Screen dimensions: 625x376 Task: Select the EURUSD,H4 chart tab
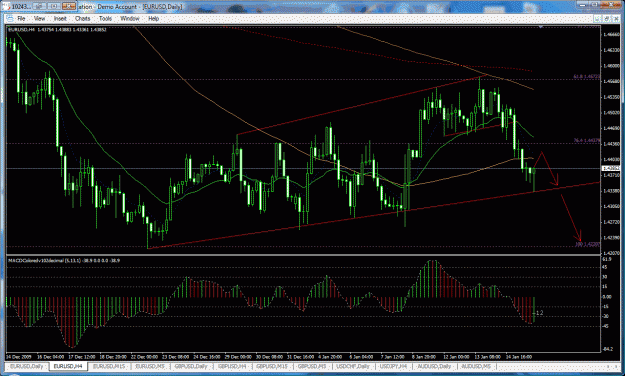68,366
